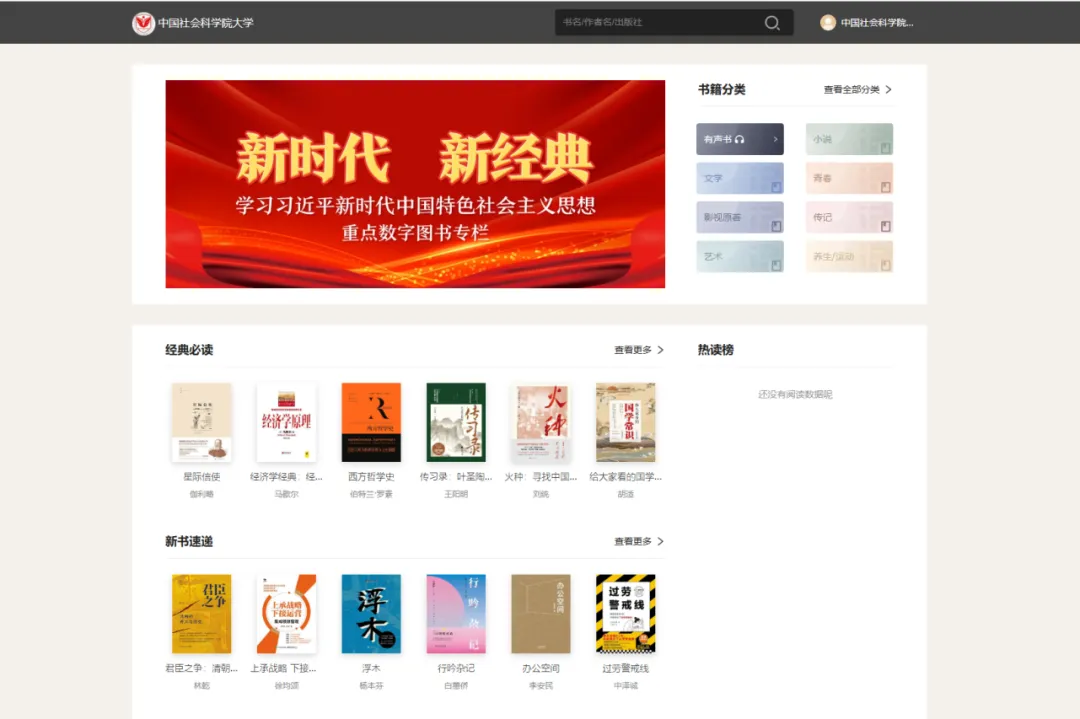
Task: Click author name 李安民
Action: (x=541, y=685)
